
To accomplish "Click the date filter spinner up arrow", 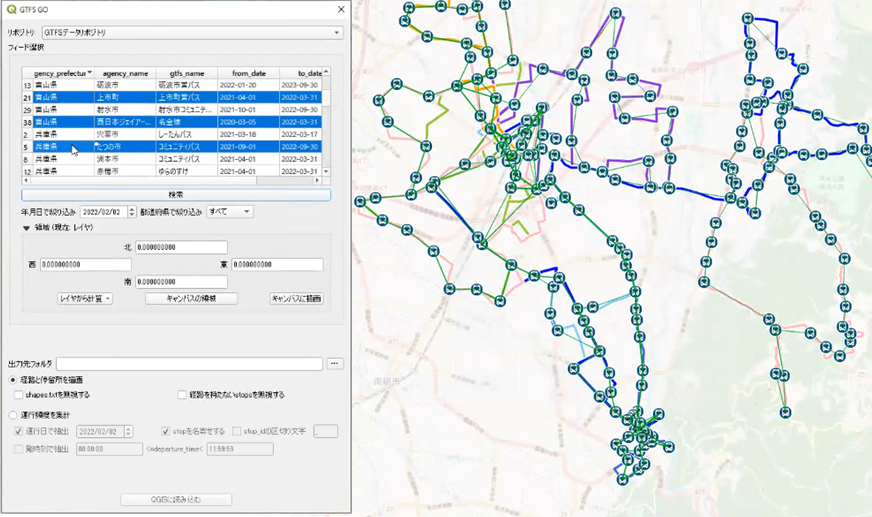I will pyautogui.click(x=131, y=209).
